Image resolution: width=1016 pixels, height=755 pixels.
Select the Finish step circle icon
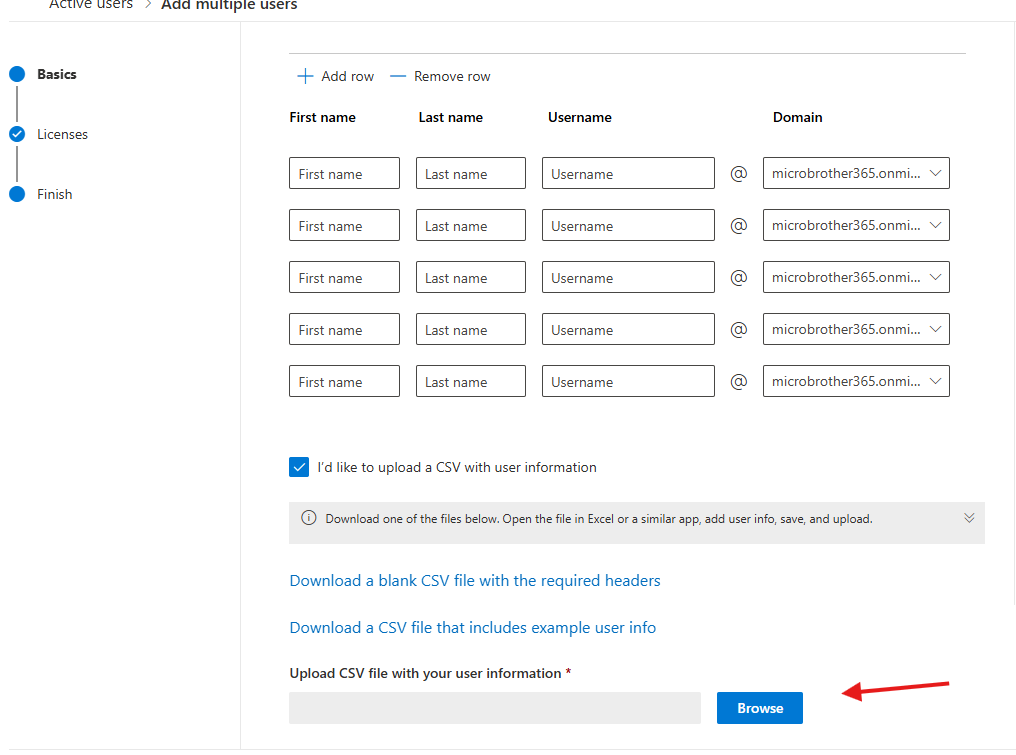(16, 194)
